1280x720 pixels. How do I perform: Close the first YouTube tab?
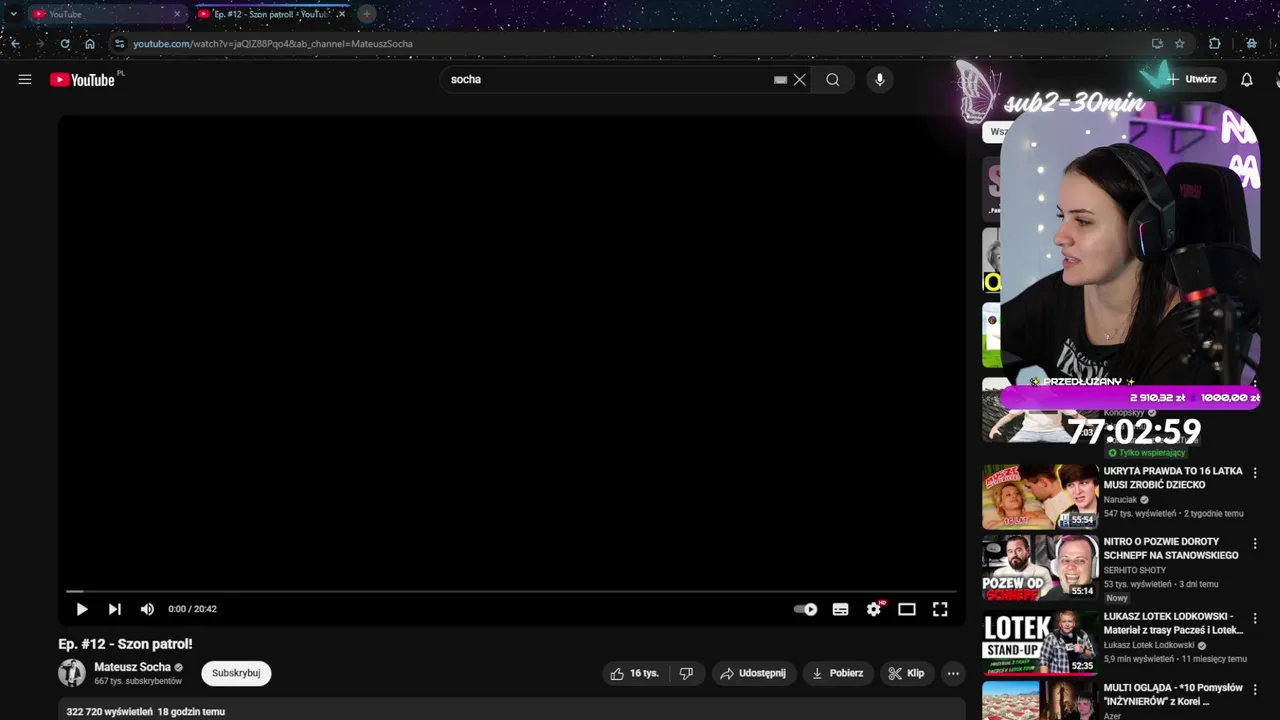[x=177, y=14]
